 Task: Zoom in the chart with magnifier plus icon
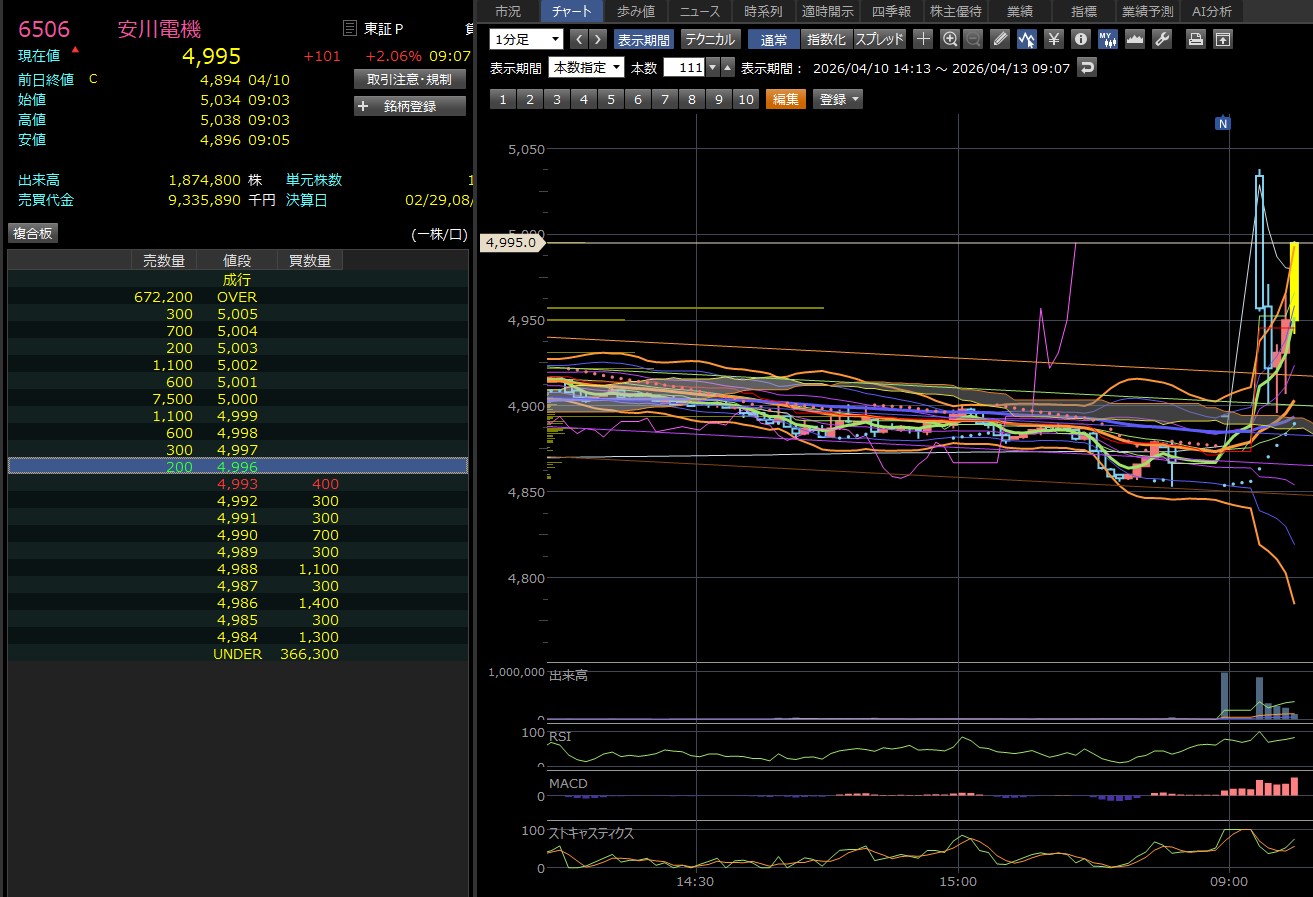pyautogui.click(x=950, y=39)
